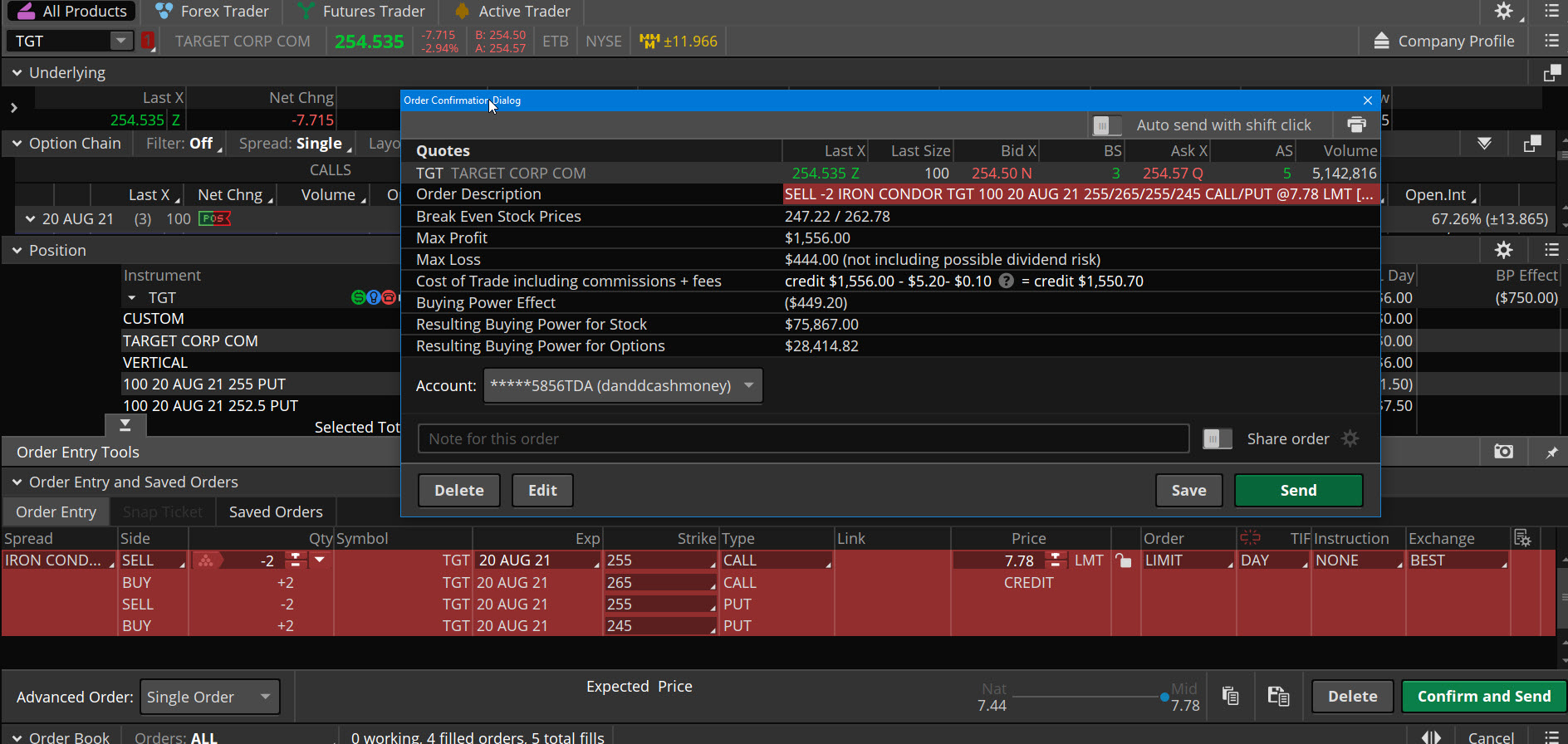Open top toolbar settings gear
The width and height of the screenshot is (1568, 744).
click(x=1504, y=11)
